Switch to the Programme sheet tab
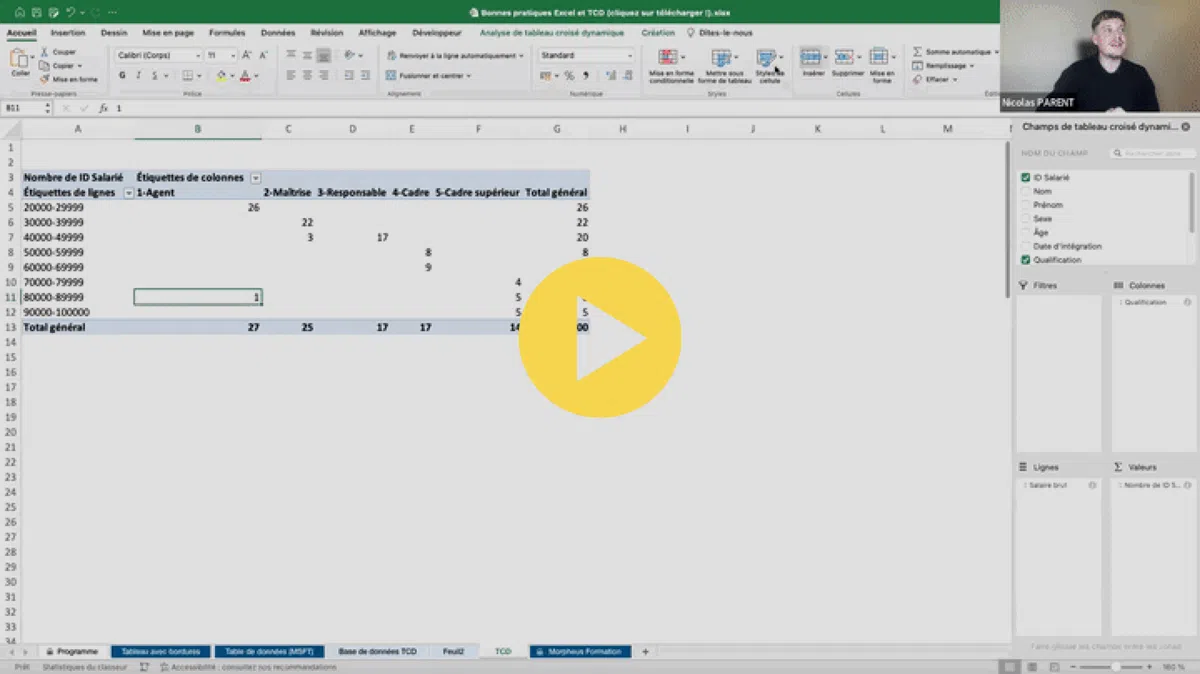The width and height of the screenshot is (1200, 674). coord(72,651)
